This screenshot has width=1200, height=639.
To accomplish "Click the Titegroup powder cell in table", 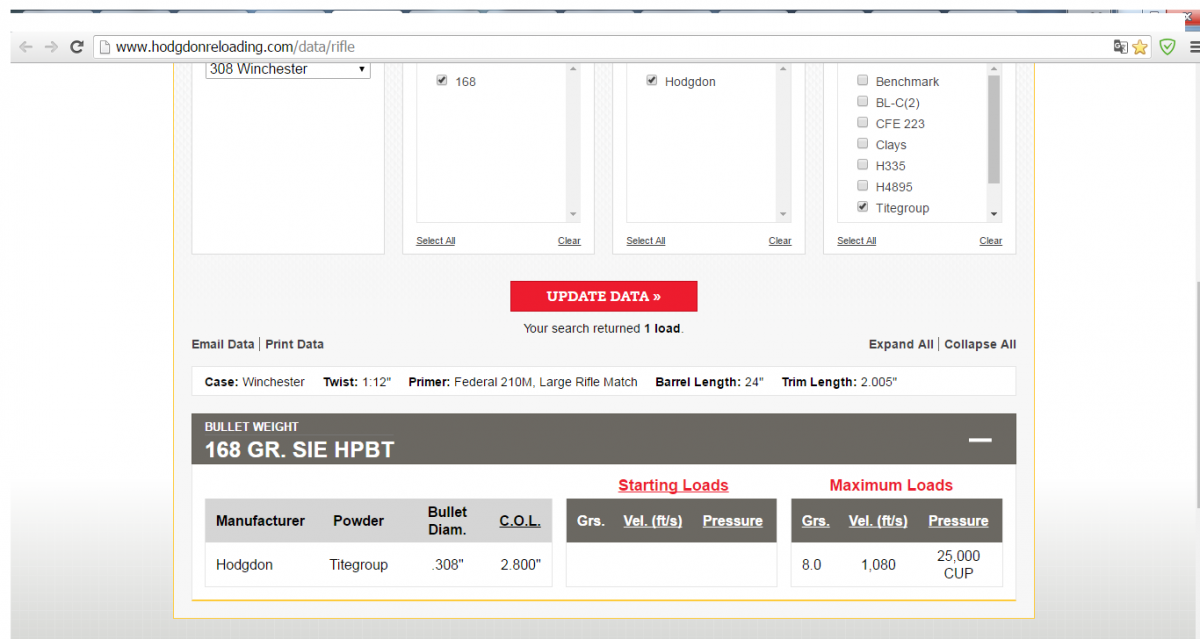I will [x=358, y=565].
